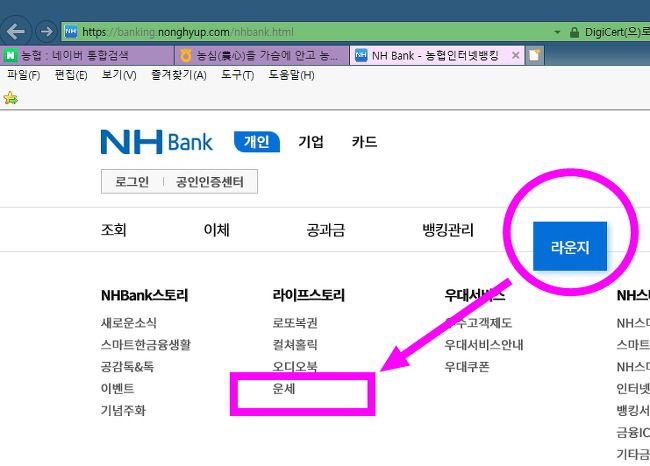The image size is (650, 466).
Task: Click the NH favicon in address bar
Action: point(71,32)
